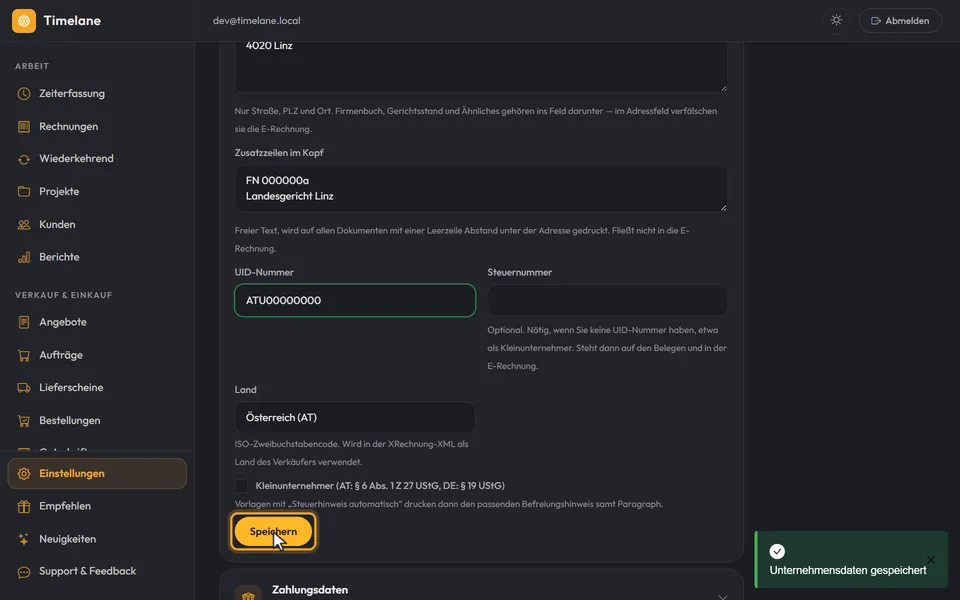
Task: Navigate to Kunden in the sidebar
Action: click(97, 225)
